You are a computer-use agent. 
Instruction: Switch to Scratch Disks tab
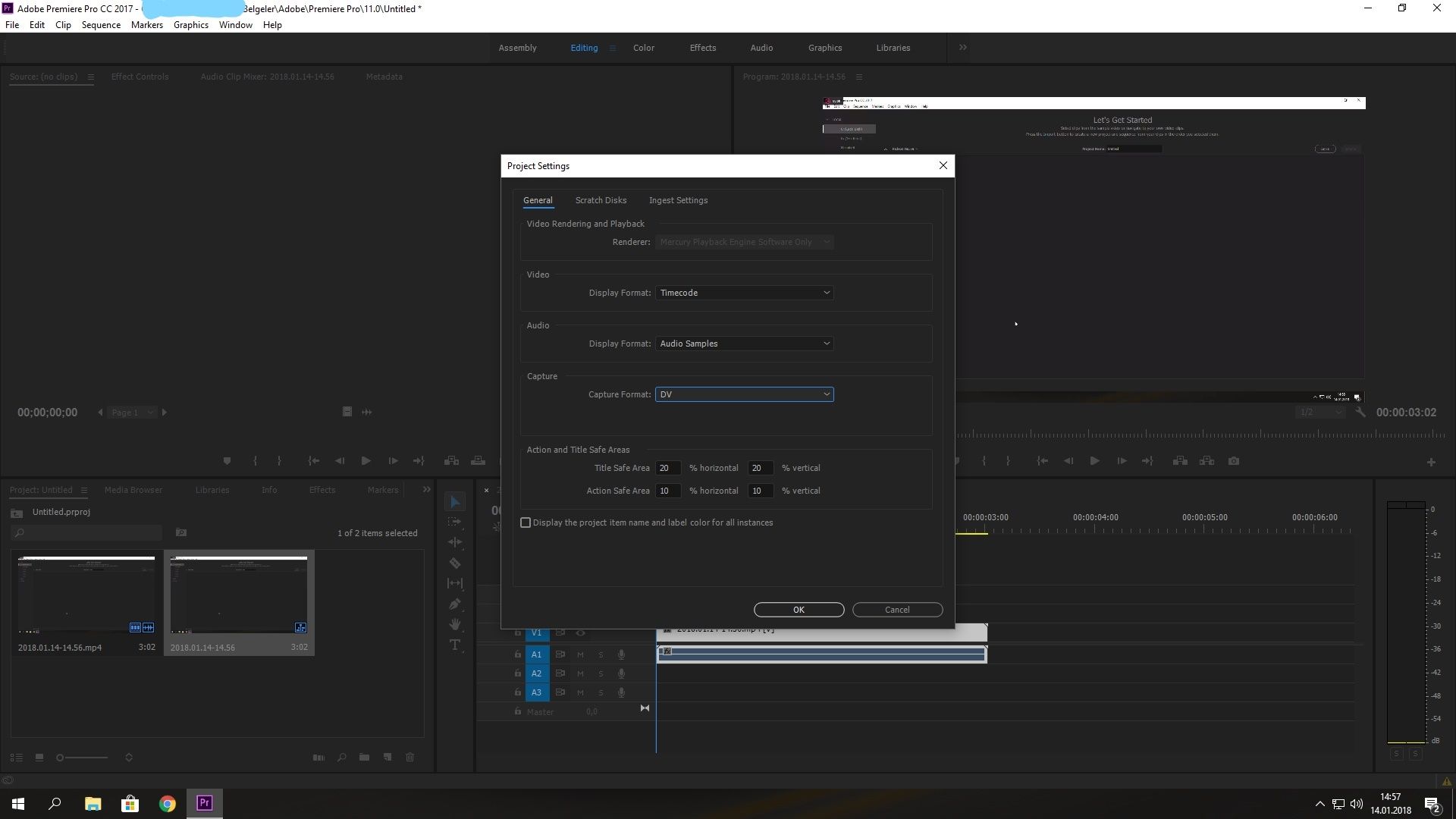coord(601,200)
